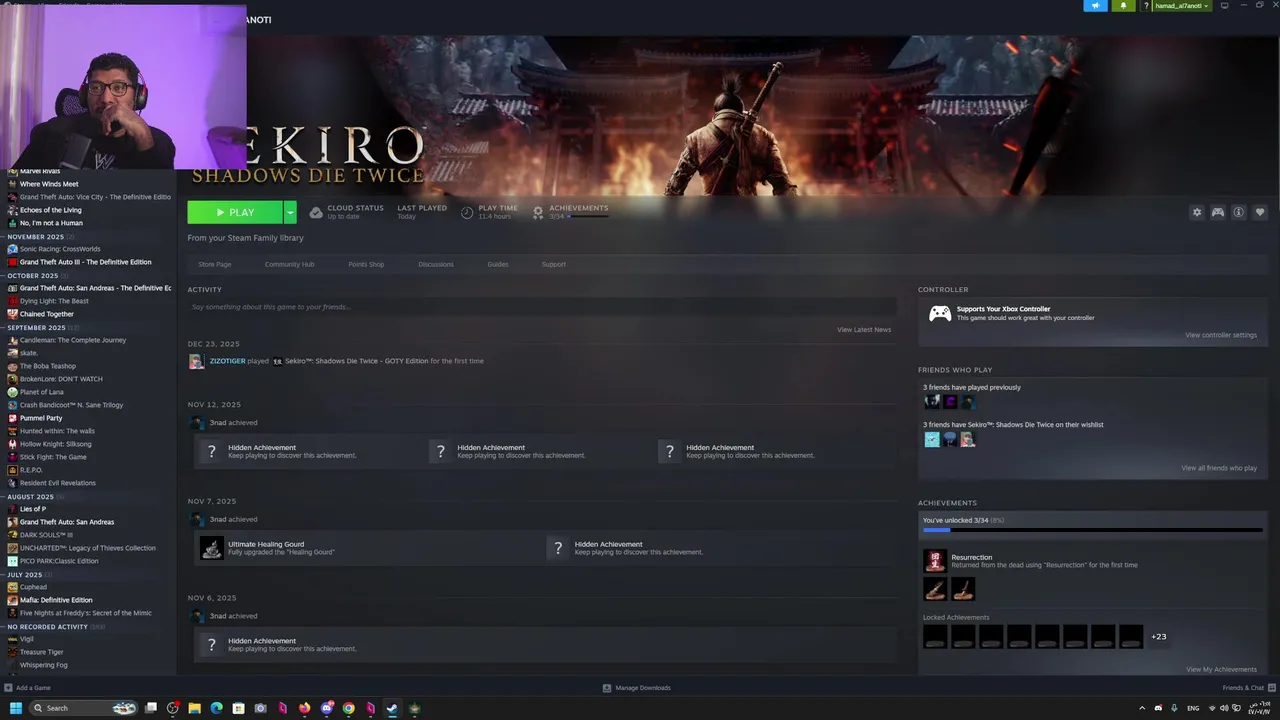This screenshot has height=720, width=1280.
Task: Open the Play button dropdown arrow
Action: tap(290, 212)
